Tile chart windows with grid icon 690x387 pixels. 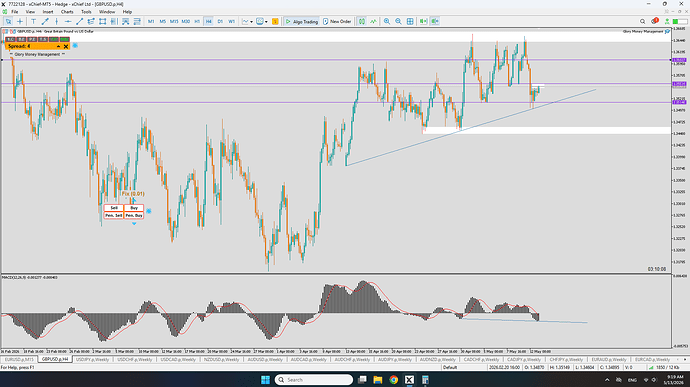click(x=410, y=21)
